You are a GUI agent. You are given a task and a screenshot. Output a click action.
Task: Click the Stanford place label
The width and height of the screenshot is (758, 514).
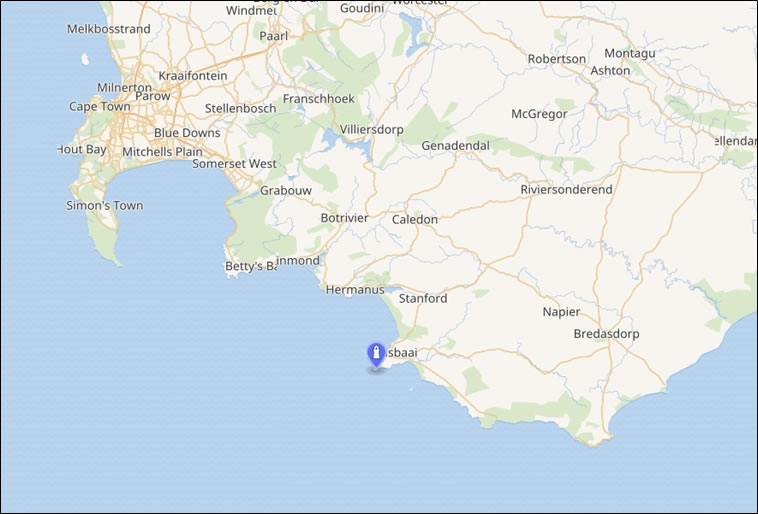tap(423, 298)
